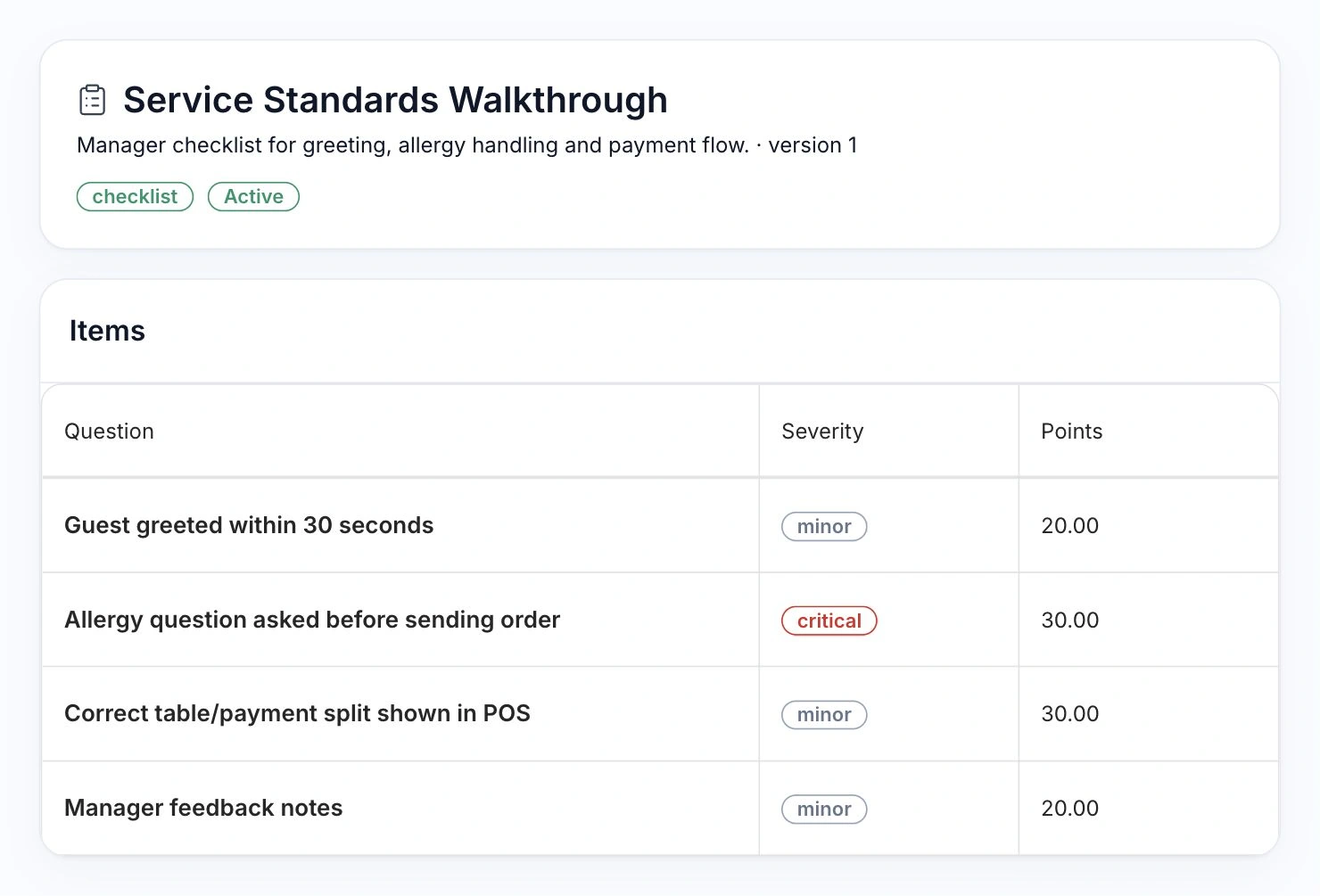Image resolution: width=1320 pixels, height=896 pixels.
Task: Click the 20.00 points for Manager feedback
Action: point(1069,809)
